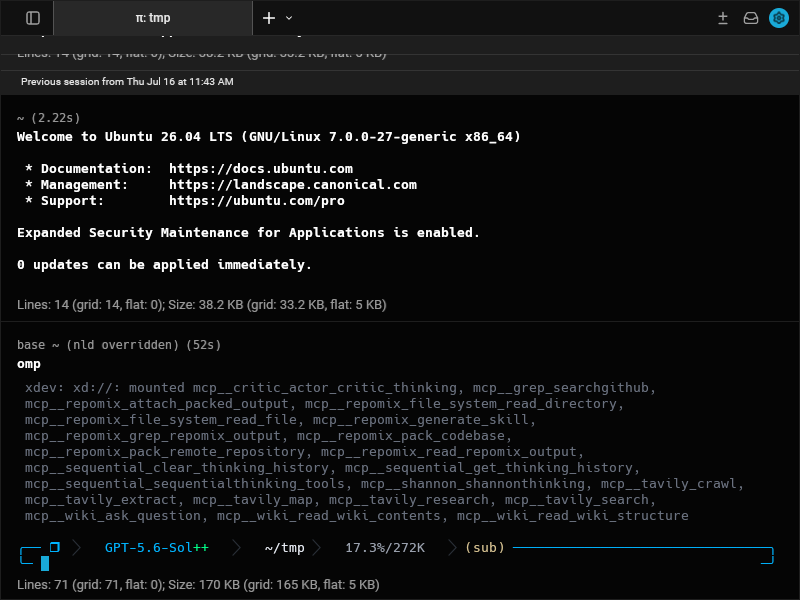Click 'mcp__repomix_pack_codebase' text
The image size is (800, 600).
pos(401,436)
